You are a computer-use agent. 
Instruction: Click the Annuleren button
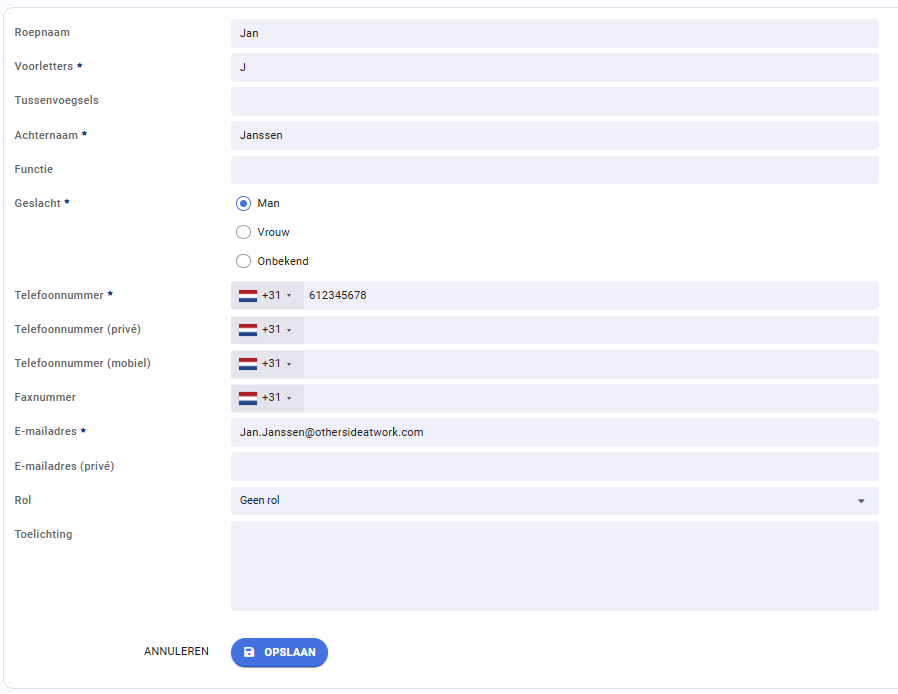point(176,652)
